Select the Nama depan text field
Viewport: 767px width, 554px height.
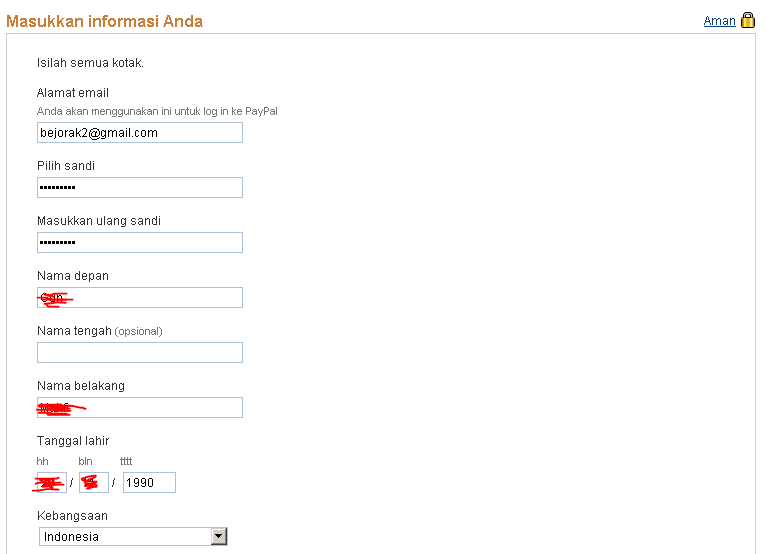tap(140, 298)
